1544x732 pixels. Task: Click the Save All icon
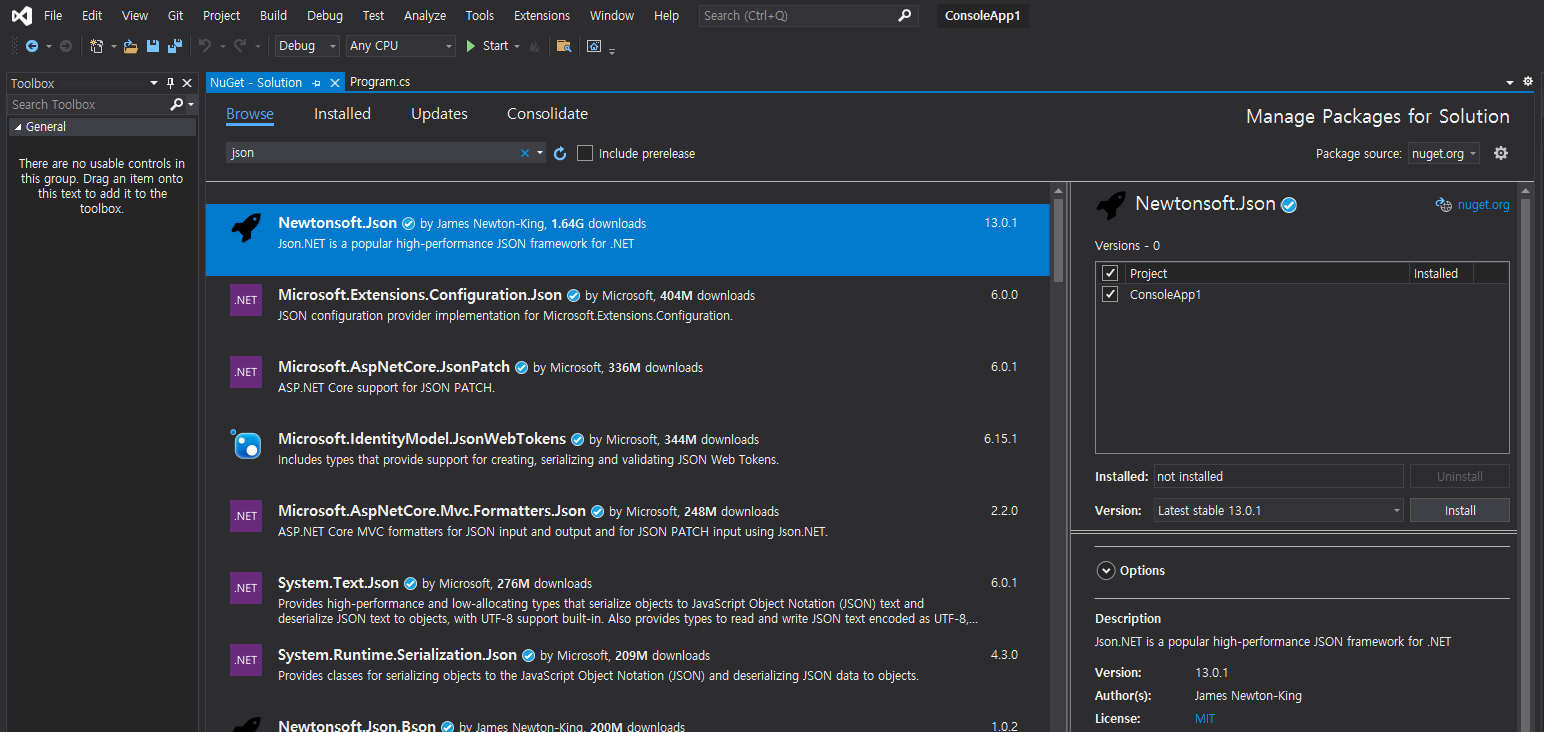175,46
